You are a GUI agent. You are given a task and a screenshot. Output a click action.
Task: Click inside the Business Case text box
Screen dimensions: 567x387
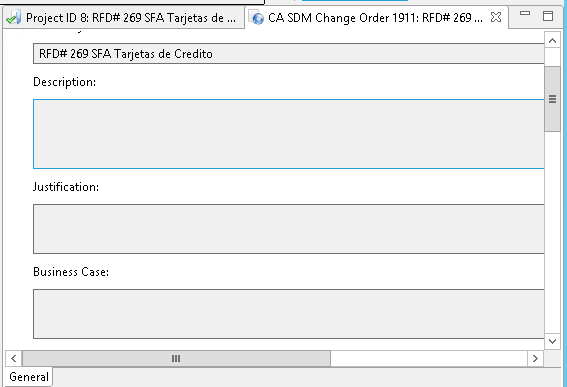[x=289, y=314]
